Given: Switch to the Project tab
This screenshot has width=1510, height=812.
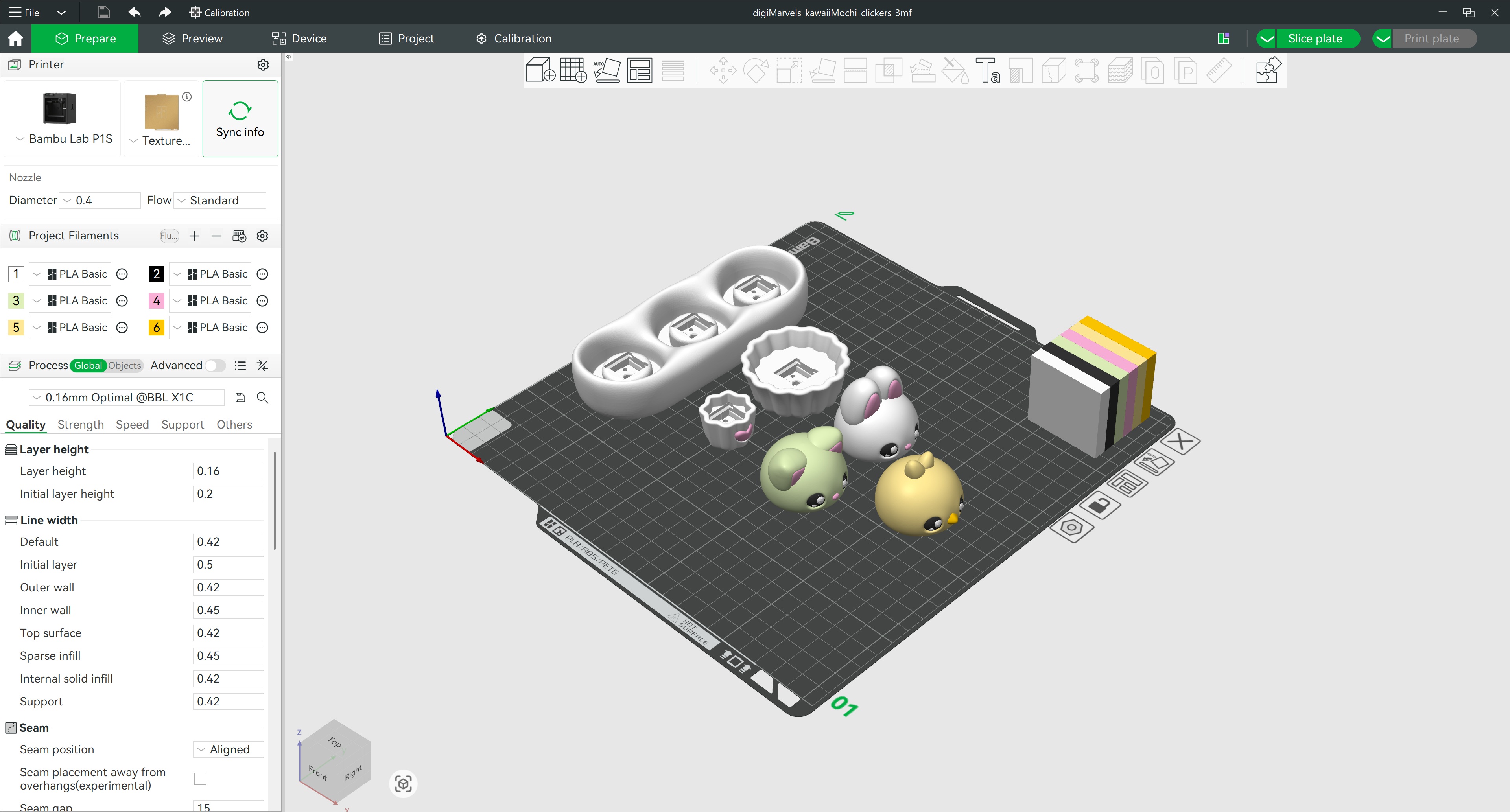Looking at the screenshot, I should click(x=406, y=39).
